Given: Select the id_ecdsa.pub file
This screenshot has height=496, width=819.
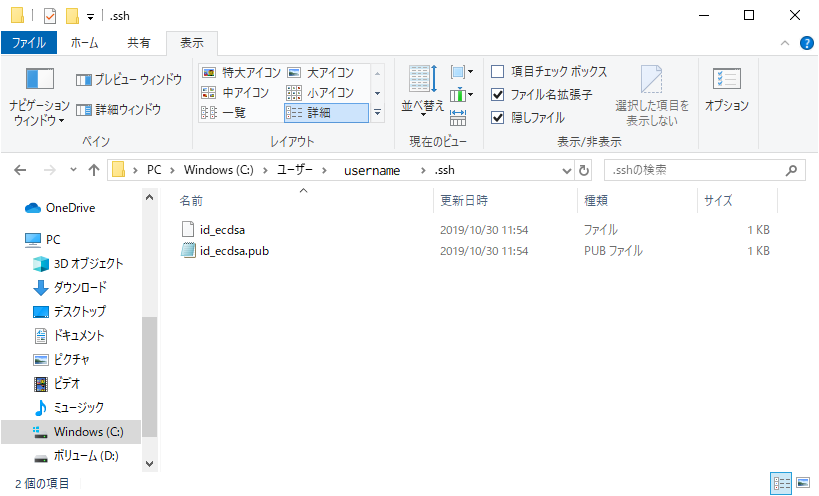Looking at the screenshot, I should (234, 251).
